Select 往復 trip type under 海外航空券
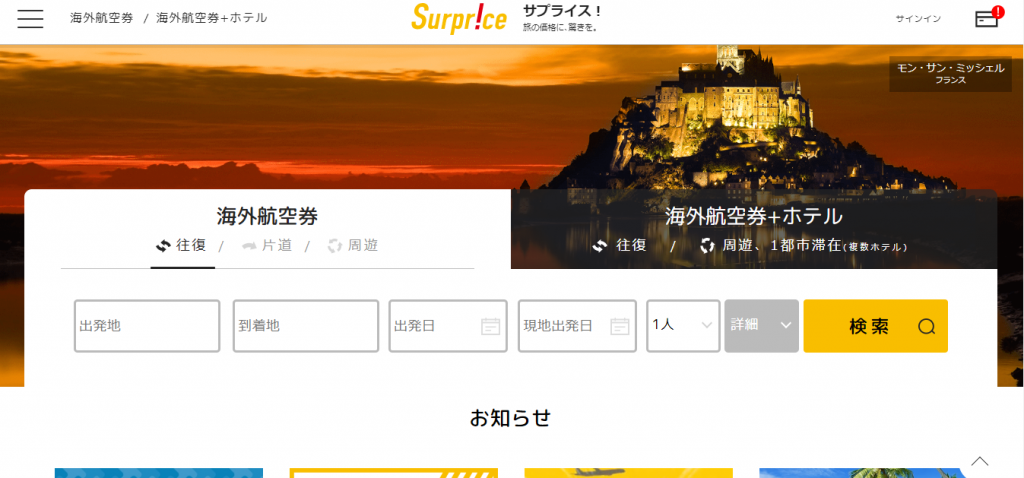This screenshot has width=1024, height=478. point(183,246)
